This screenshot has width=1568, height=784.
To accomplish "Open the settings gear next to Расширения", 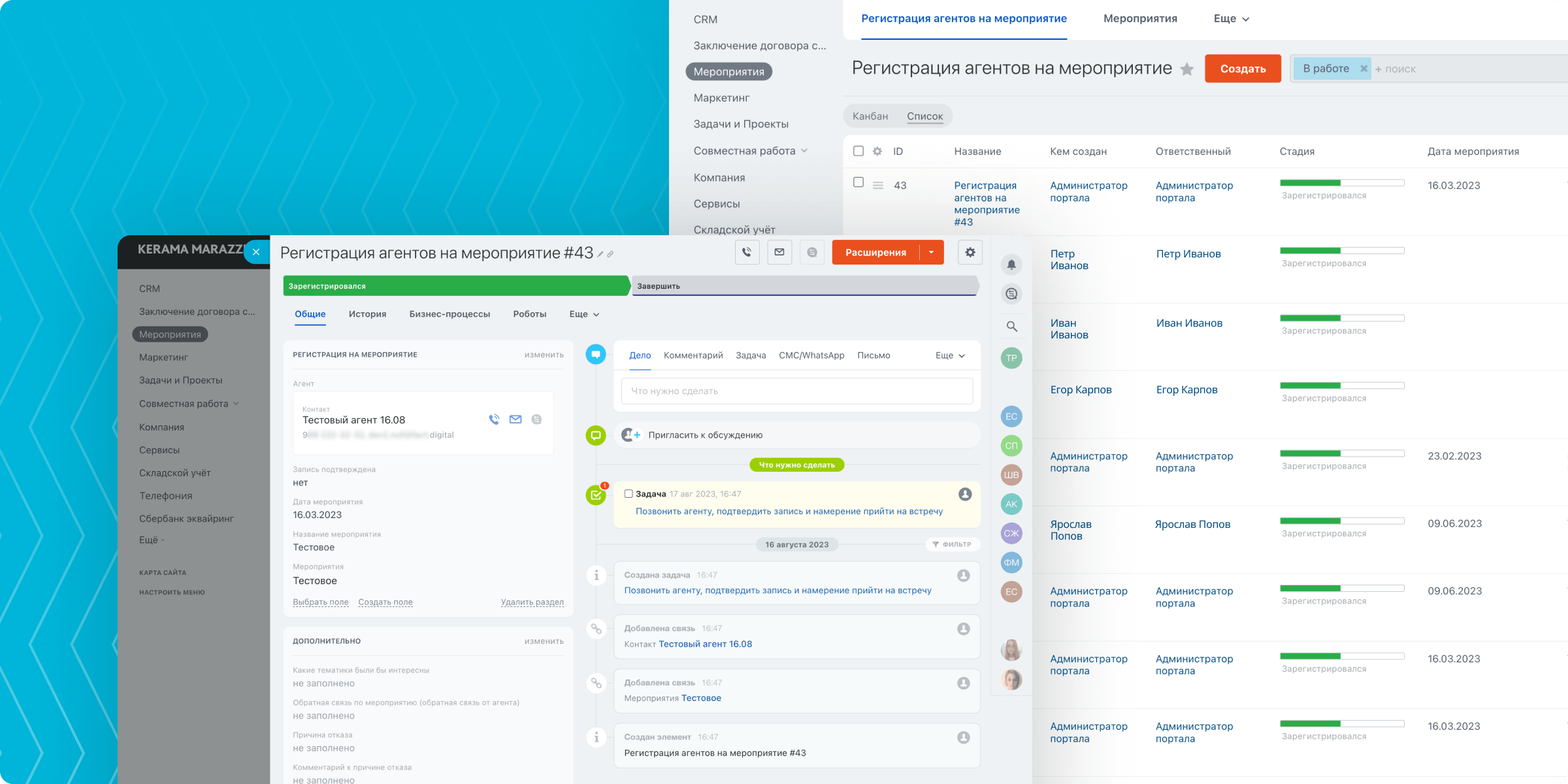I will tap(970, 252).
